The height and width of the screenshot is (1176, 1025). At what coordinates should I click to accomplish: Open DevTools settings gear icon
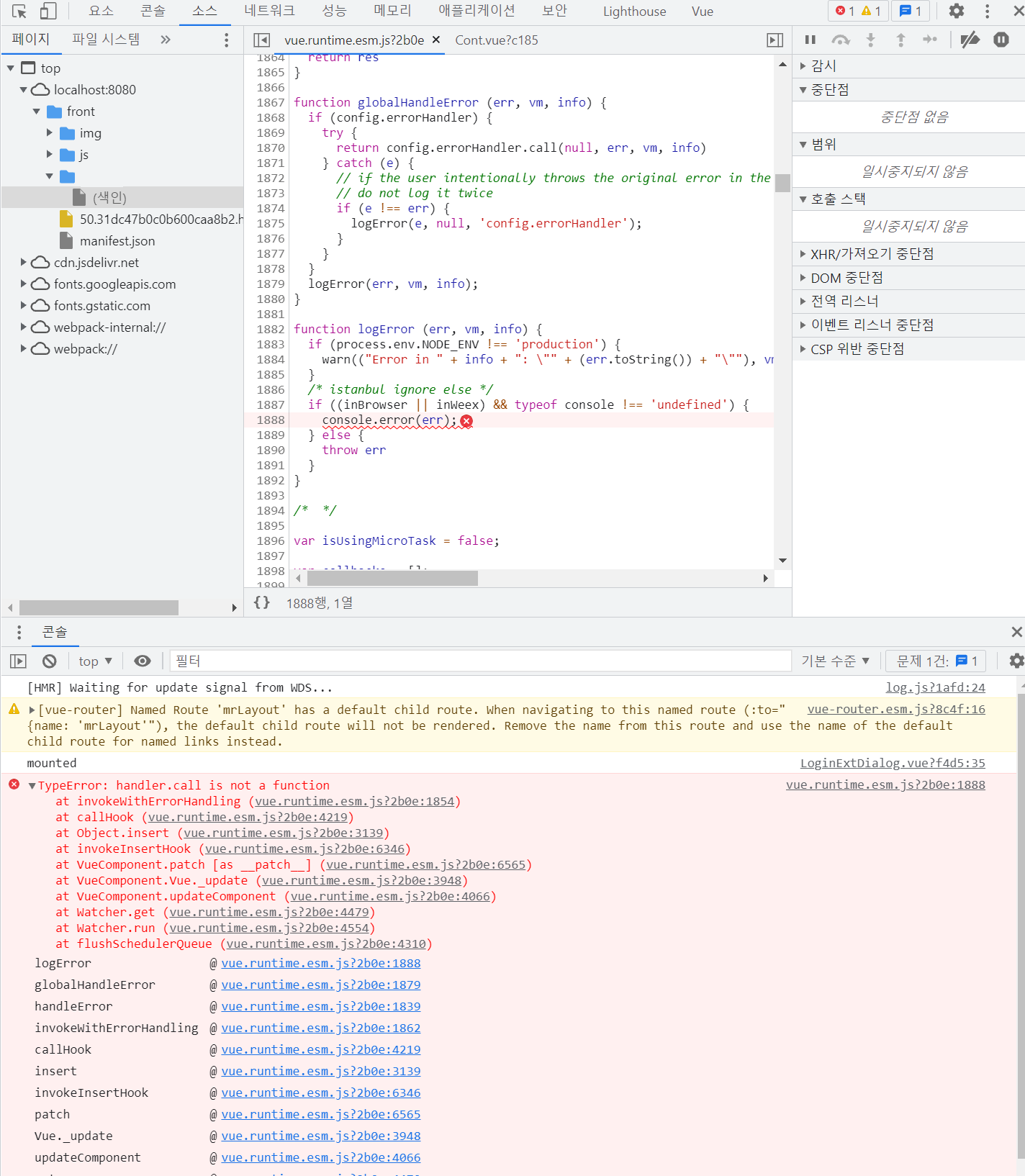tap(956, 12)
